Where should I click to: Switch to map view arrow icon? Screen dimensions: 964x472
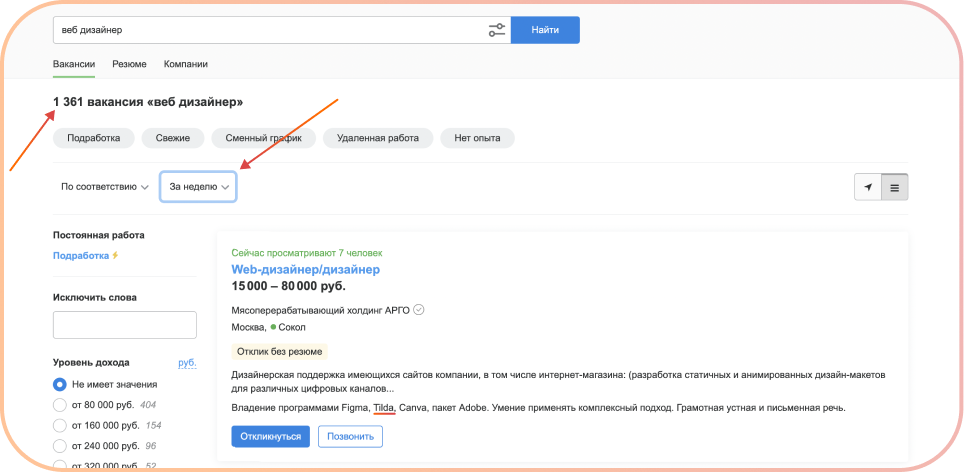point(867,187)
